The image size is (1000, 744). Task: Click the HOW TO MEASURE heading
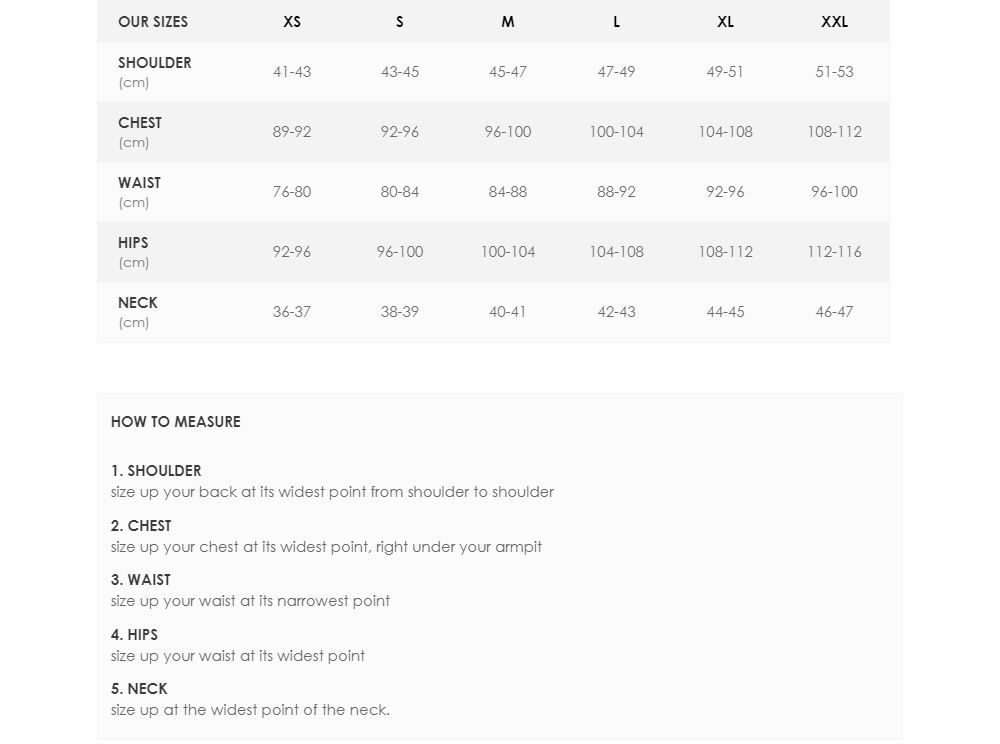tap(175, 421)
